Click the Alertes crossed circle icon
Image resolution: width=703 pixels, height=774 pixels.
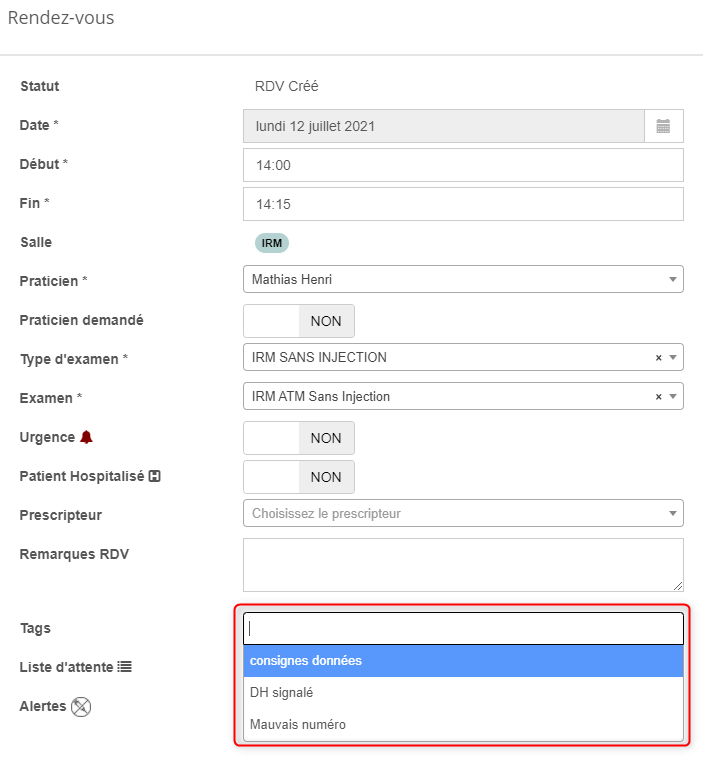coord(81,706)
